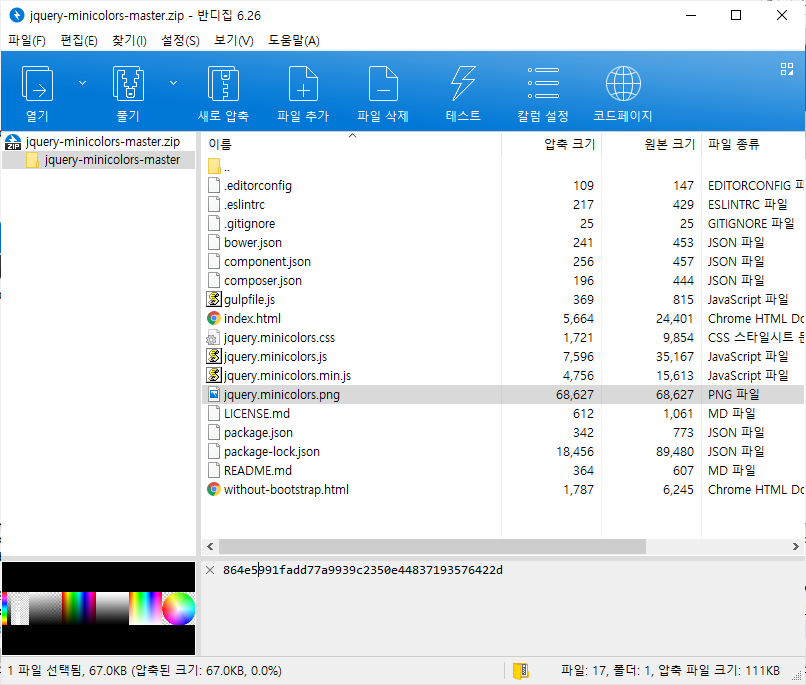Click the color palette preview thumbnail
The image size is (806, 685).
point(98,608)
